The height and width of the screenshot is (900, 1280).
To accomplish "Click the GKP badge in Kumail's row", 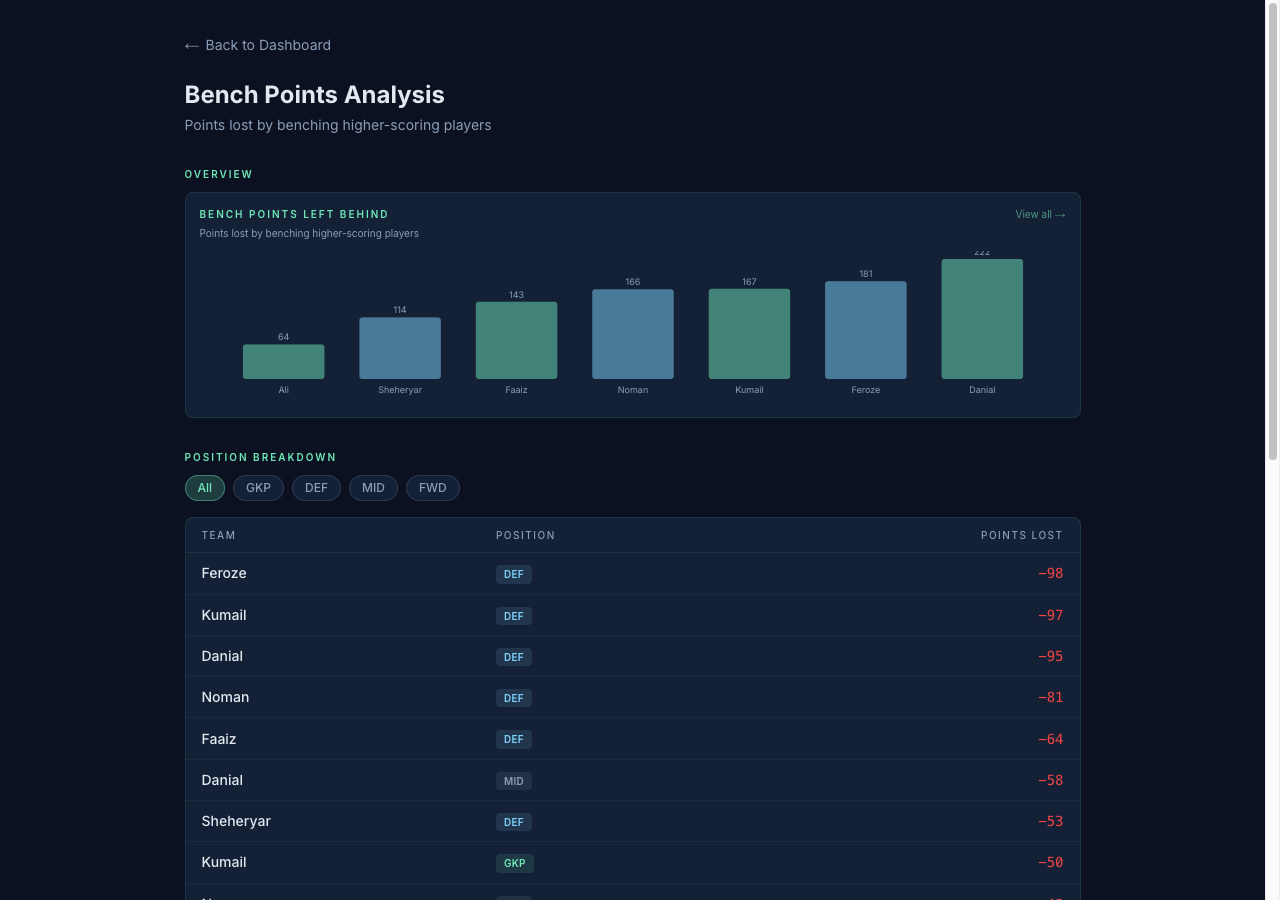I will pos(514,862).
